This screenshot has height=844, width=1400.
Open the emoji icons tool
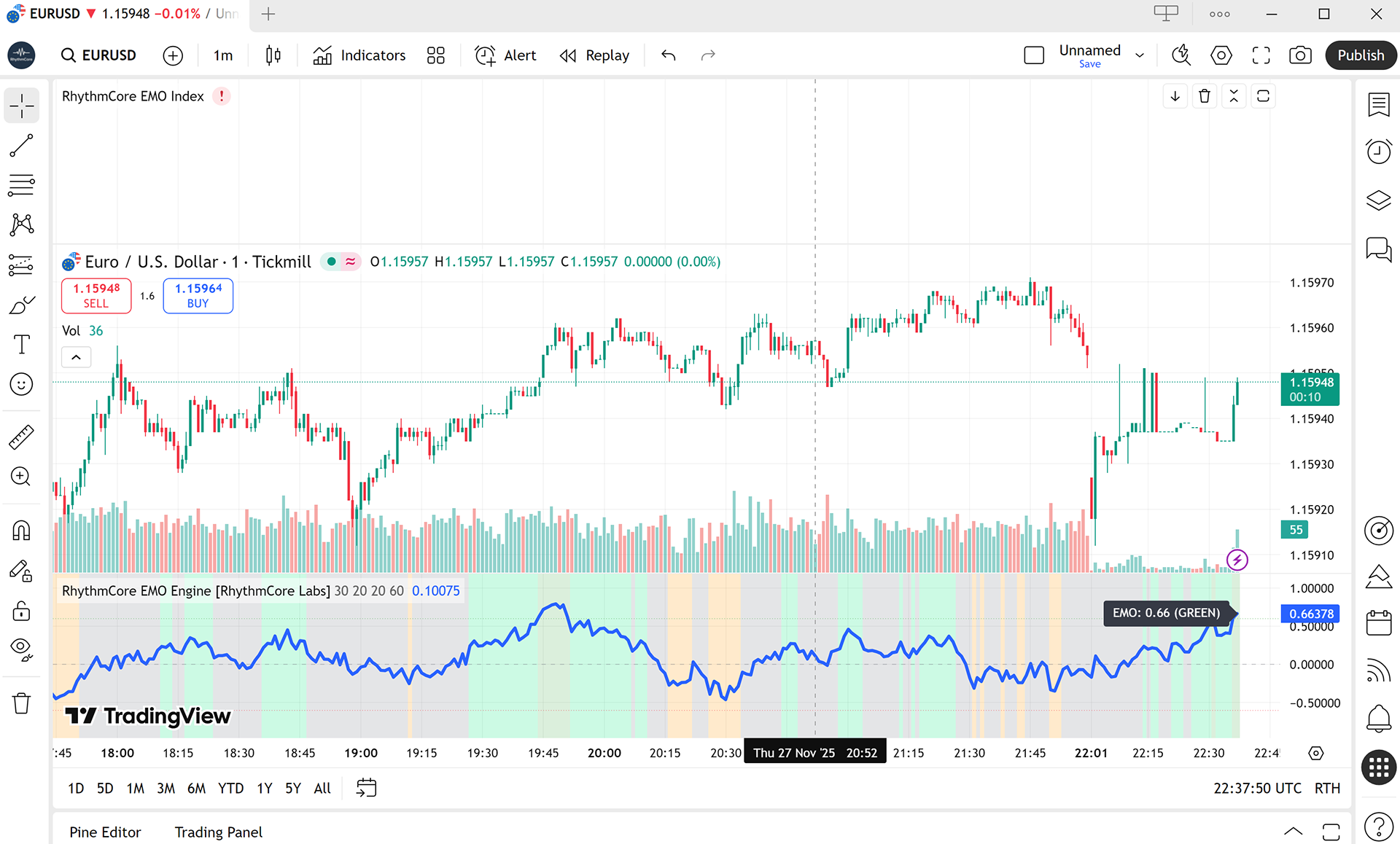[x=21, y=384]
